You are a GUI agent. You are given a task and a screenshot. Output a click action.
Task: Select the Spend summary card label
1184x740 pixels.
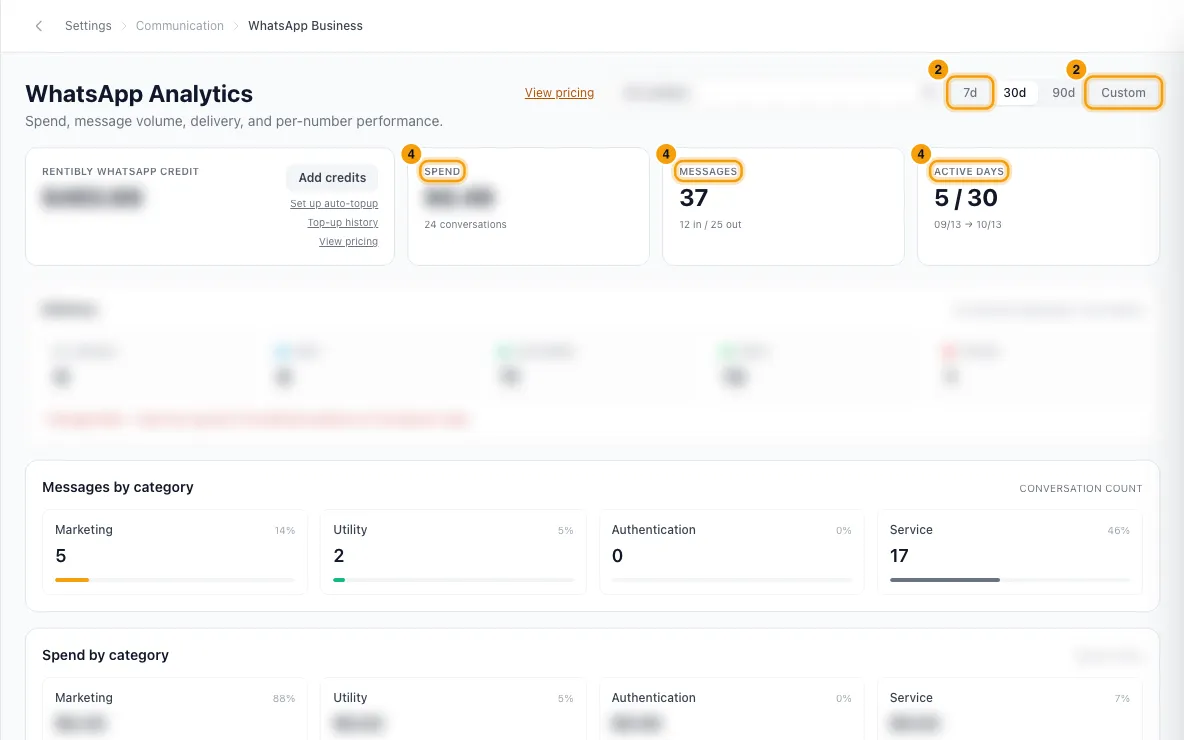442,171
